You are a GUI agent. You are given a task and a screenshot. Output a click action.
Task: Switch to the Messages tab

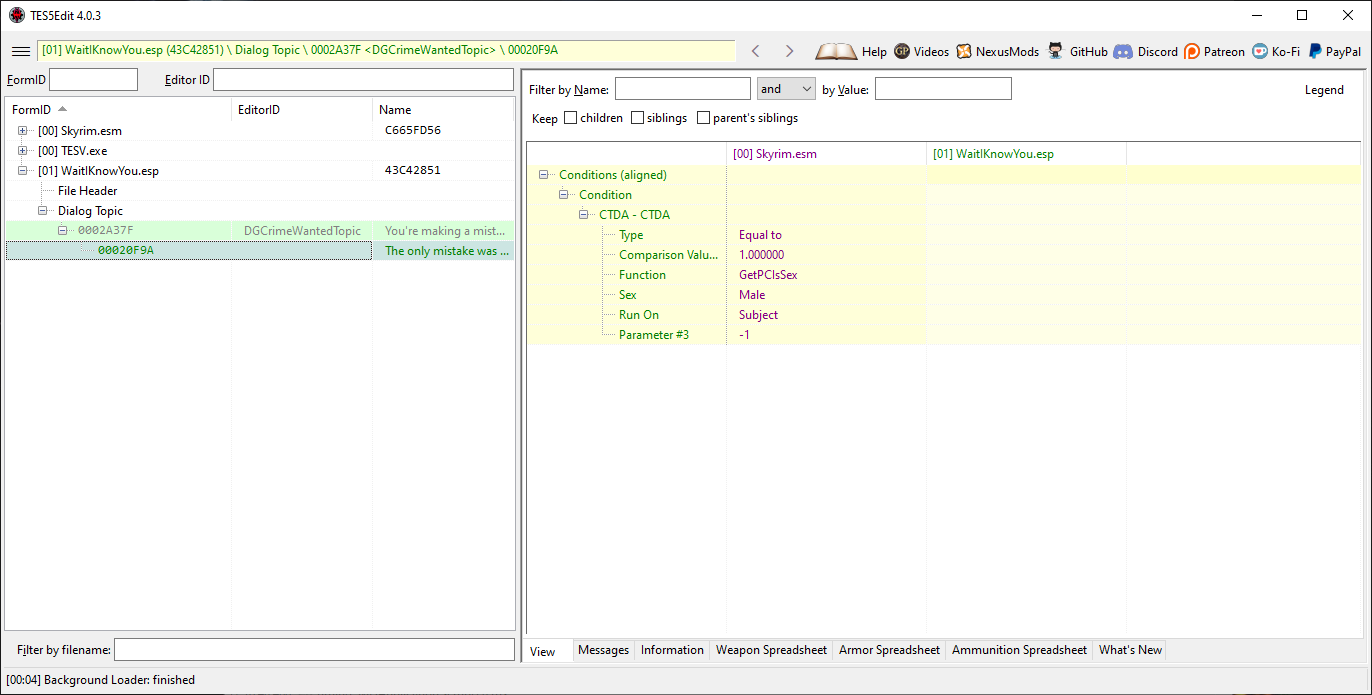[x=604, y=650]
